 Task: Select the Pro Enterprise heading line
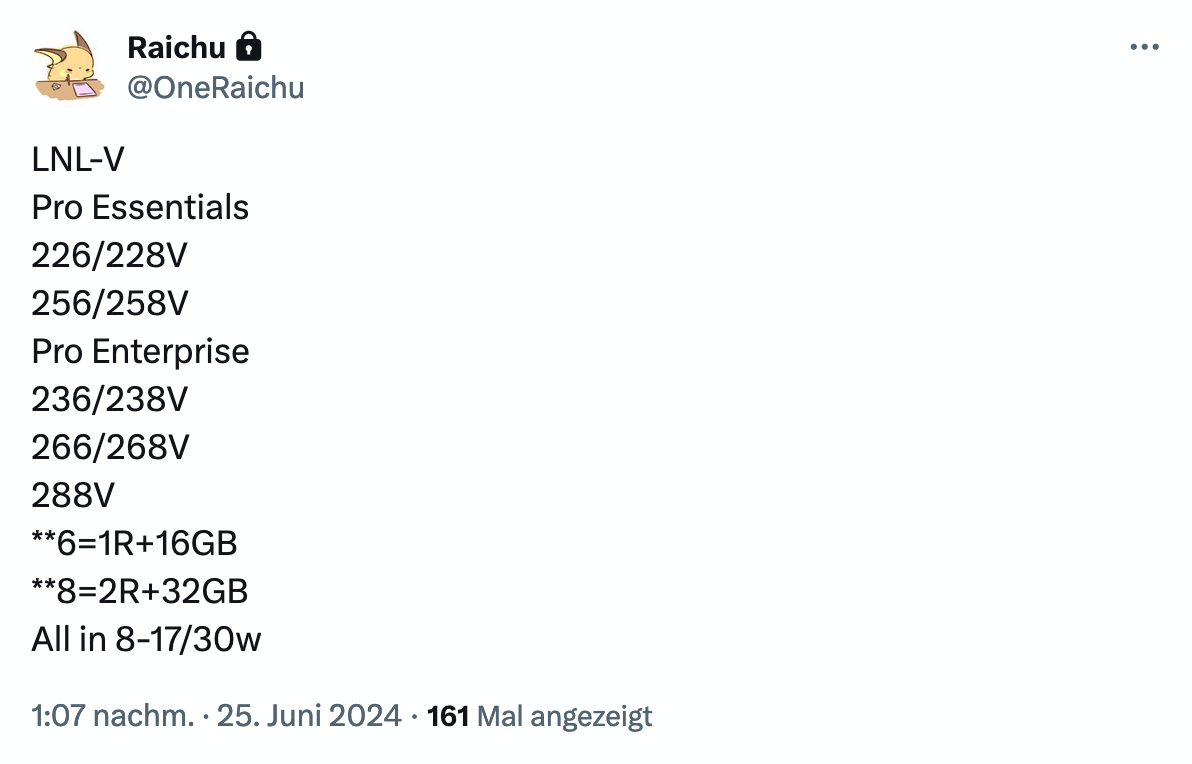(x=140, y=351)
